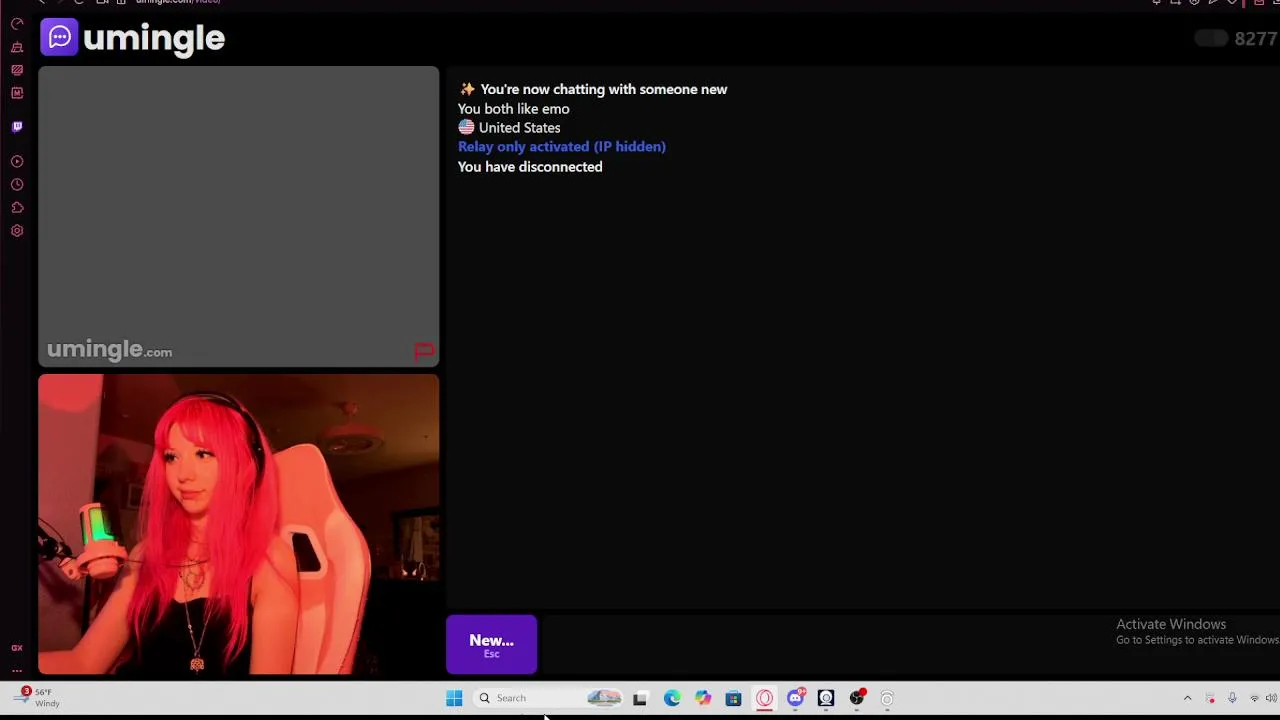Click your own webcam preview

pyautogui.click(x=238, y=525)
